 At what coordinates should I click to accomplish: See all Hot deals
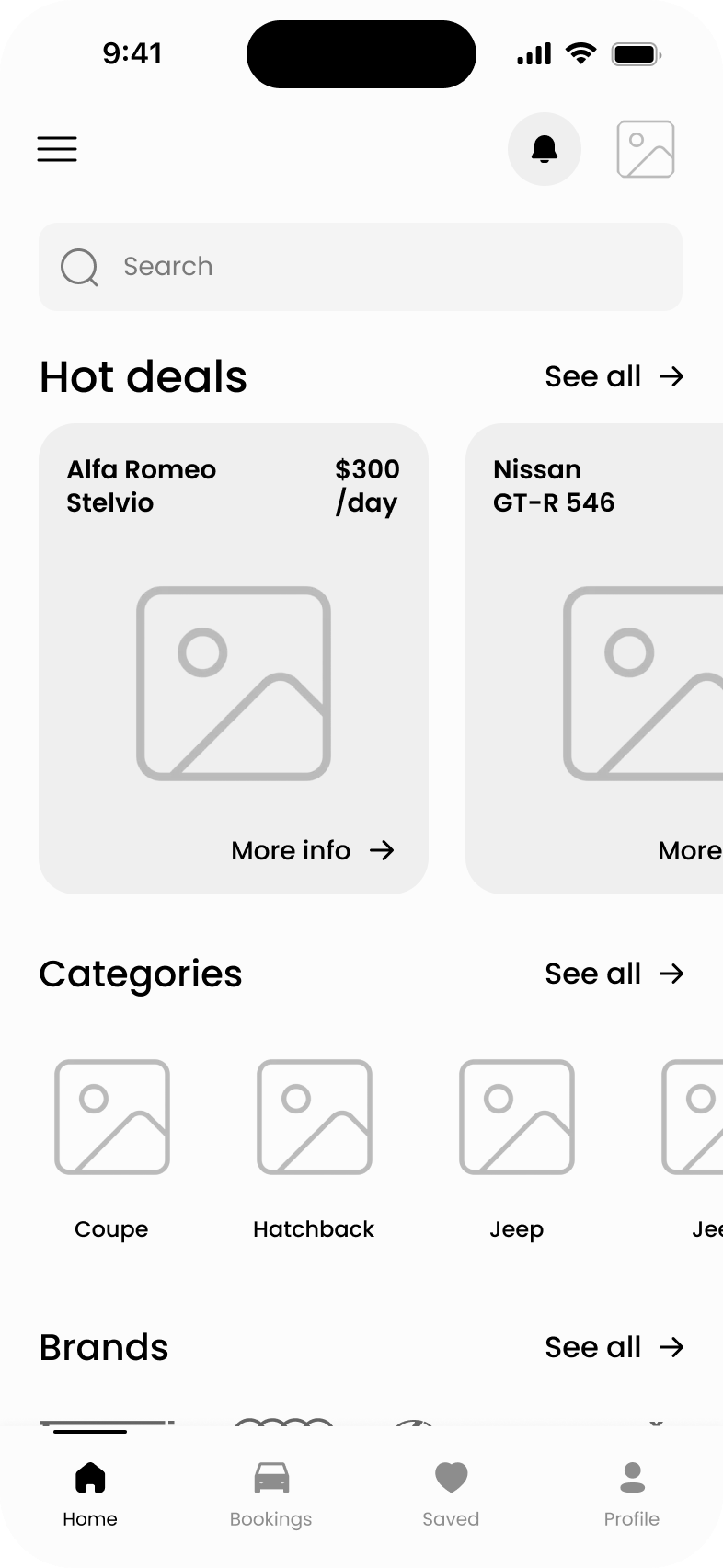(614, 376)
